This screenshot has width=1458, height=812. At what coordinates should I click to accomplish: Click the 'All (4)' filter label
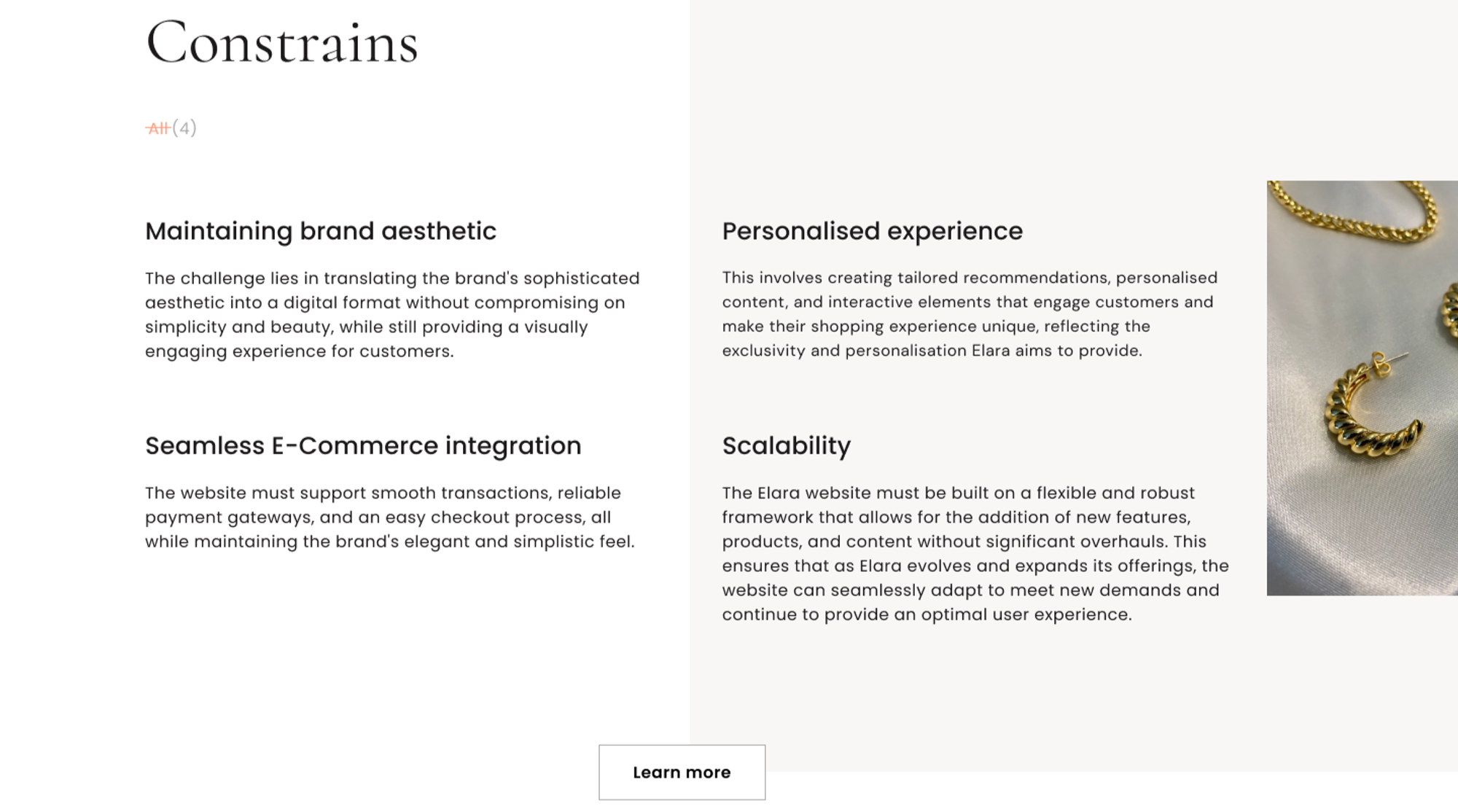click(x=171, y=128)
